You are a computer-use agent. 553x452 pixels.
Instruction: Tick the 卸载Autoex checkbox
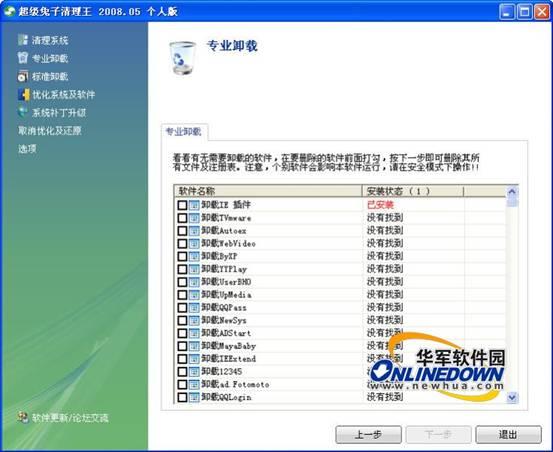[x=182, y=231]
